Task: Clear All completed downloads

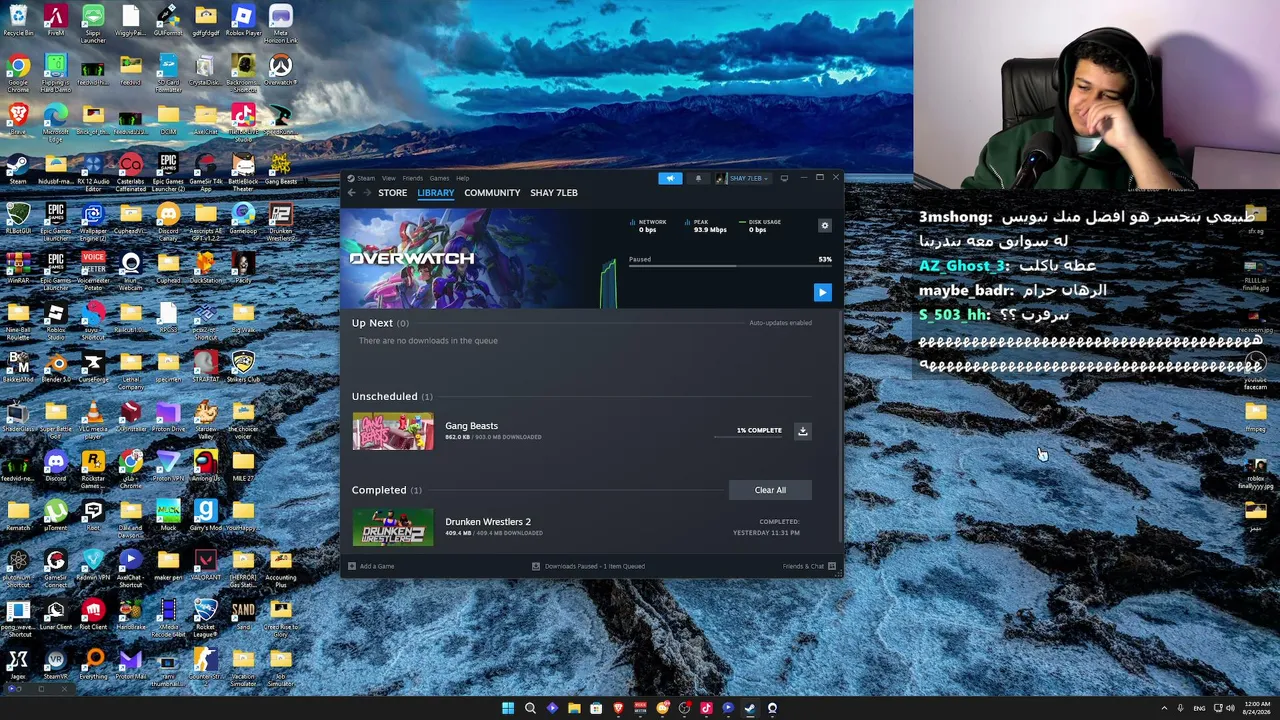Action: 770,490
